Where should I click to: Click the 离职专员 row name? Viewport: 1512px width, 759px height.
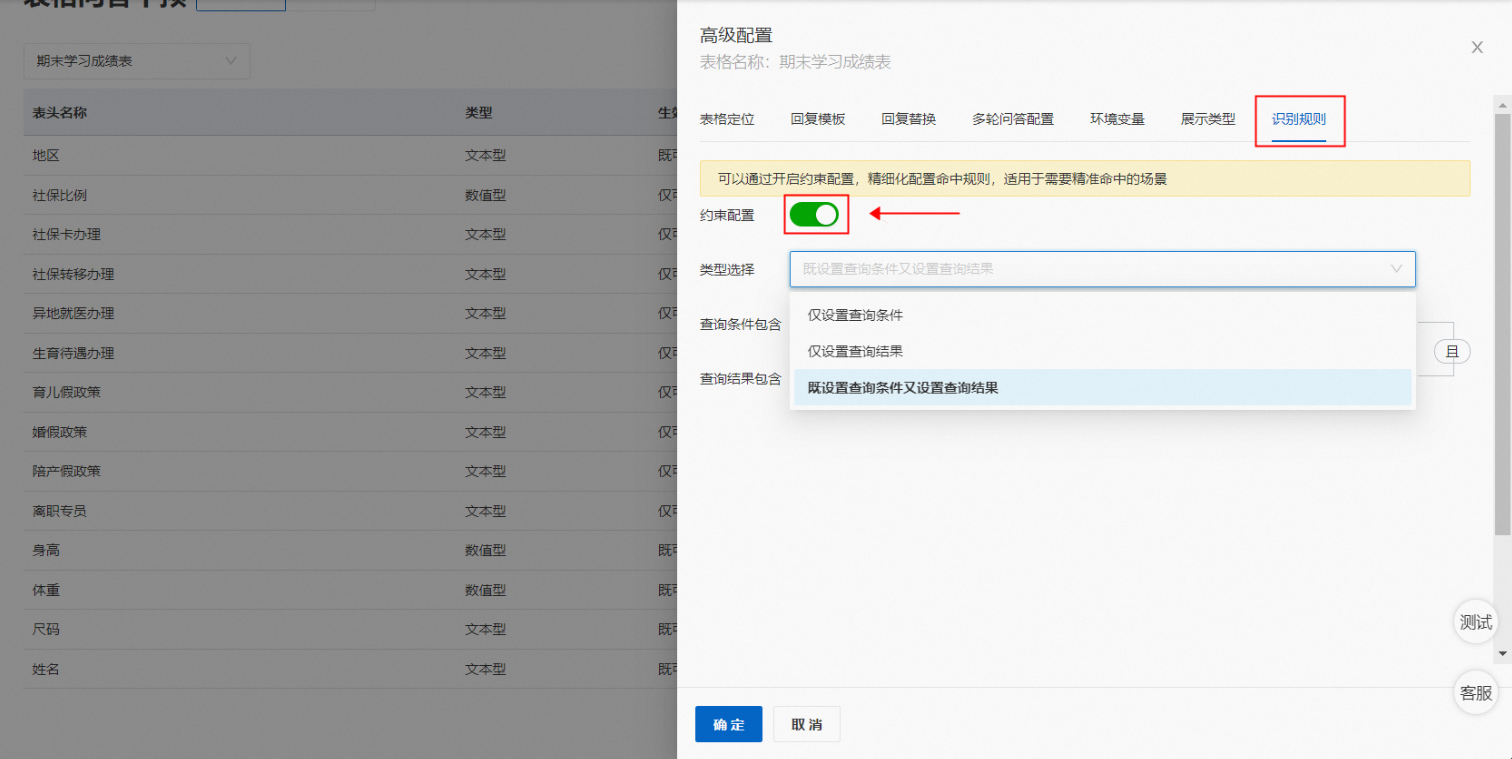pyautogui.click(x=59, y=511)
